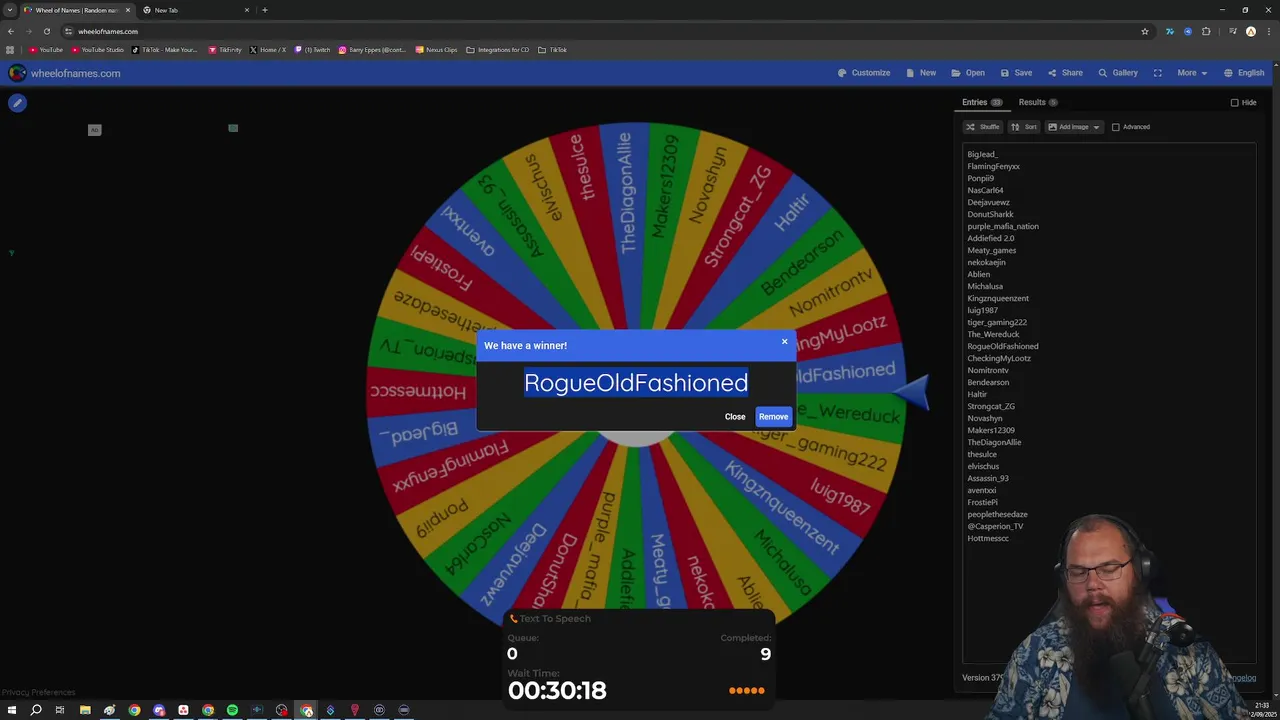This screenshot has width=1280, height=720.
Task: Open a saved wheel via Open
Action: pyautogui.click(x=968, y=73)
